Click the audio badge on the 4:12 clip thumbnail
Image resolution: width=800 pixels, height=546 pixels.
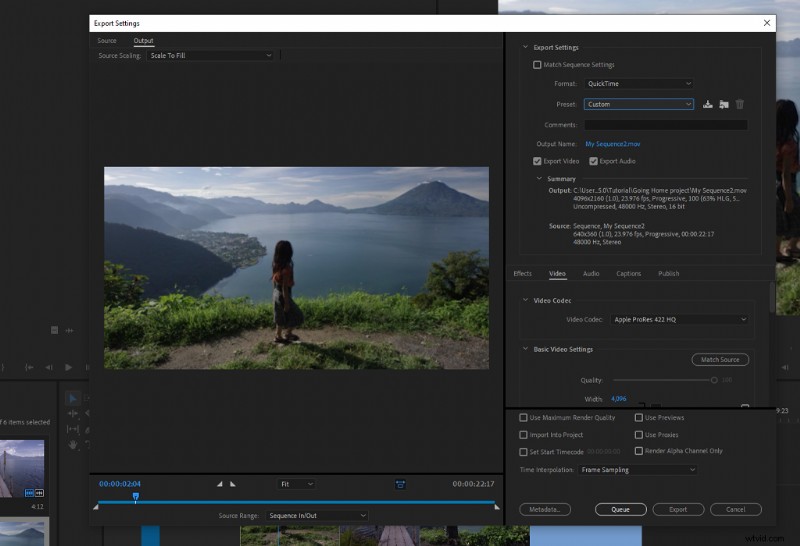(x=39, y=493)
